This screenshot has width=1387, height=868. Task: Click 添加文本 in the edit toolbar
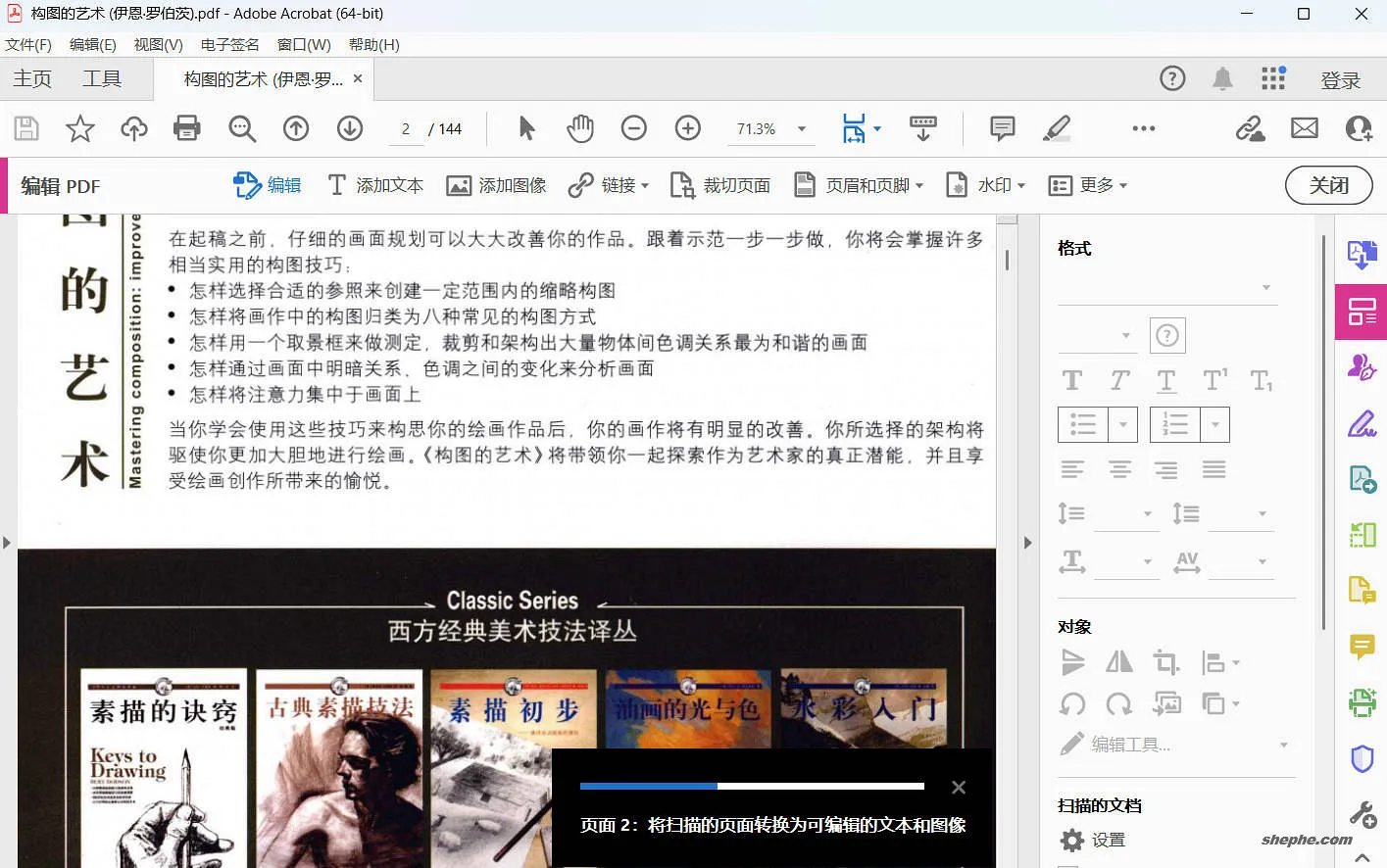pos(375,185)
